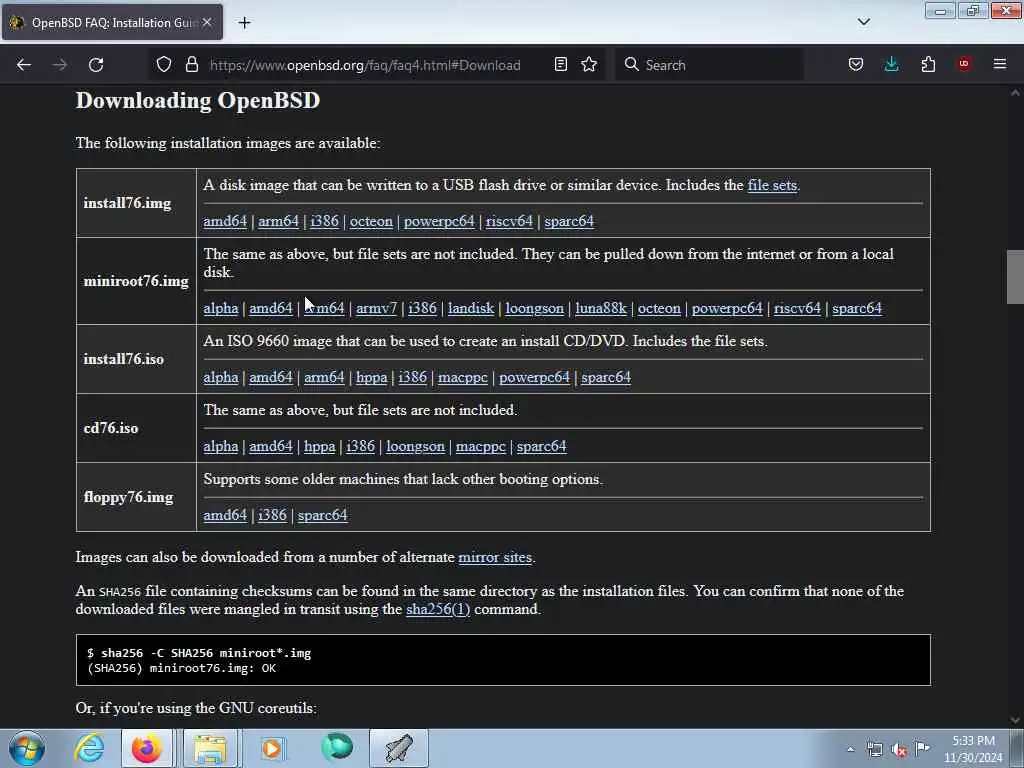Download install76.iso for hppa
The width and height of the screenshot is (1024, 768).
(x=372, y=377)
